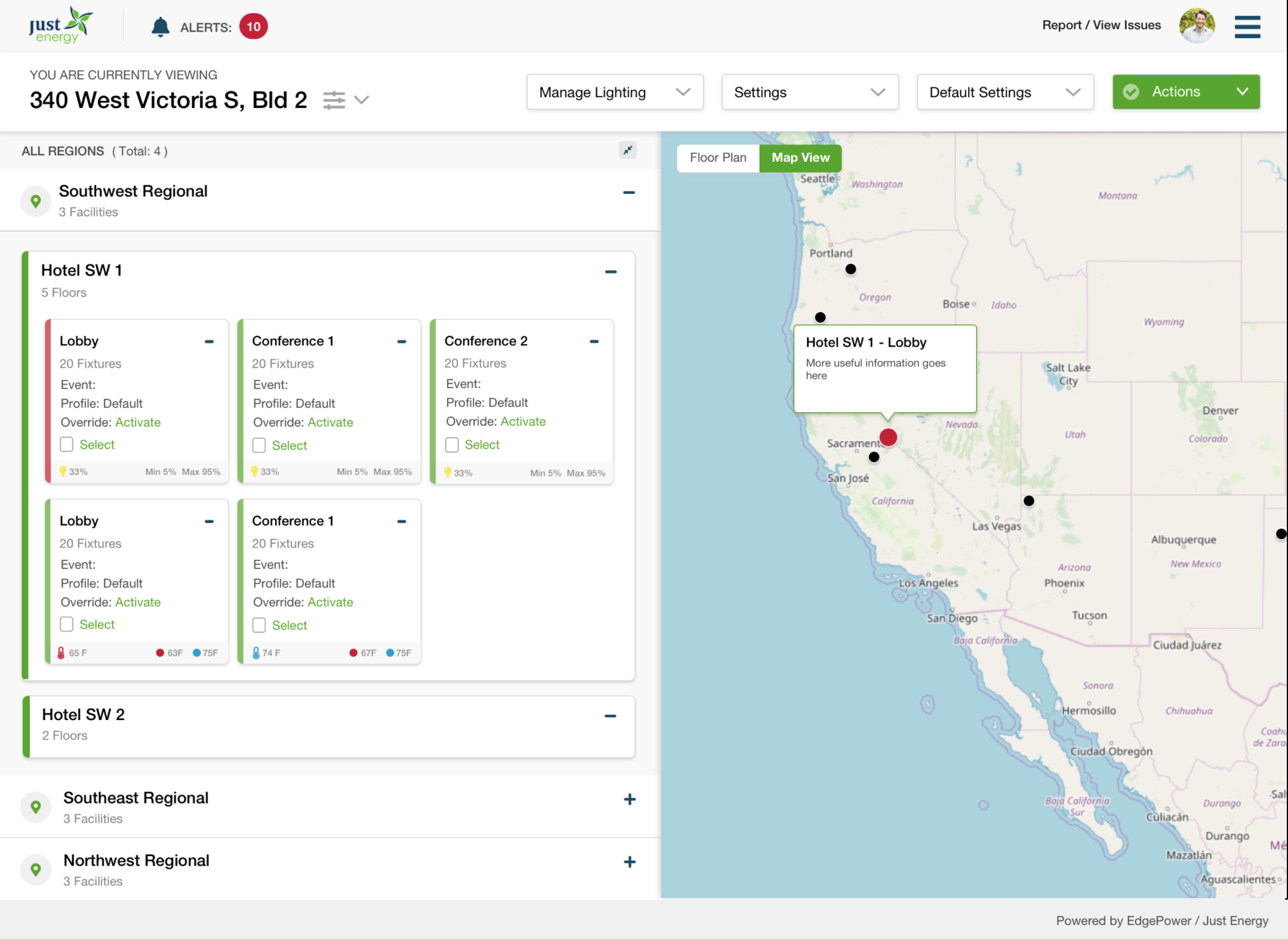The width and height of the screenshot is (1288, 939).
Task: Collapse the Hotel SW 2 panel
Action: (610, 716)
